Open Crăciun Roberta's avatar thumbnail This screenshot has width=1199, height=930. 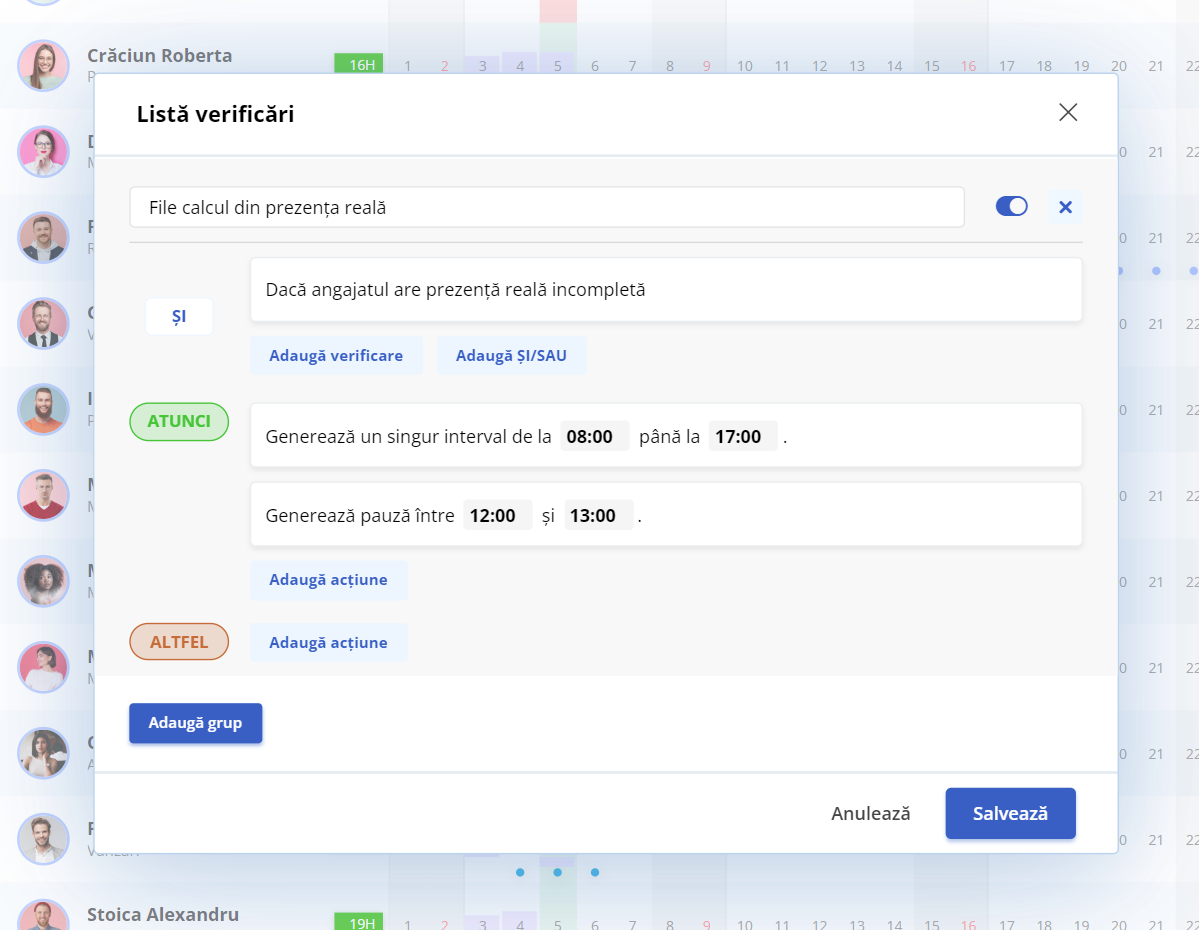click(44, 66)
